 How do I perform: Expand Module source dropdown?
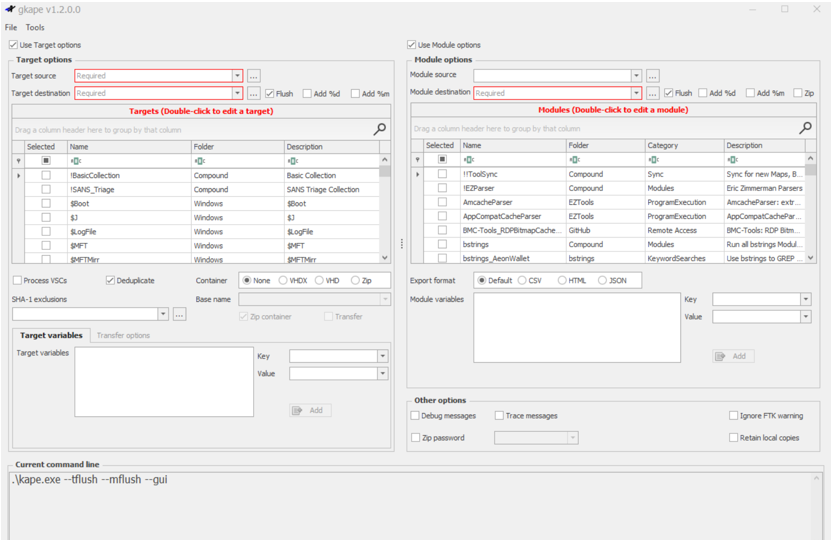[x=636, y=76]
